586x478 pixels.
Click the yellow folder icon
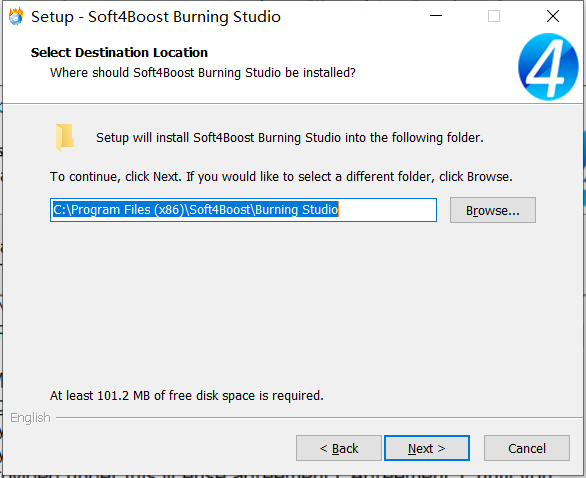click(x=65, y=137)
